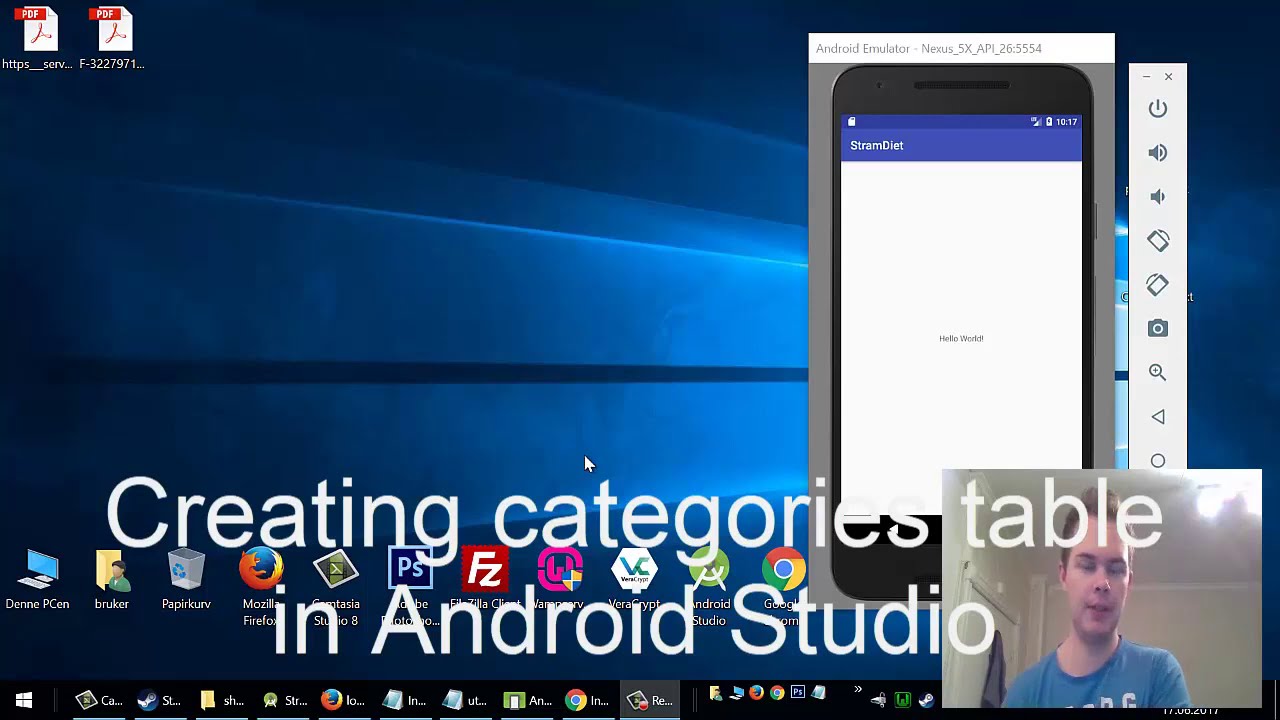Select the Mozilla Firefox desktop shortcut
The height and width of the screenshot is (720, 1280).
[261, 588]
